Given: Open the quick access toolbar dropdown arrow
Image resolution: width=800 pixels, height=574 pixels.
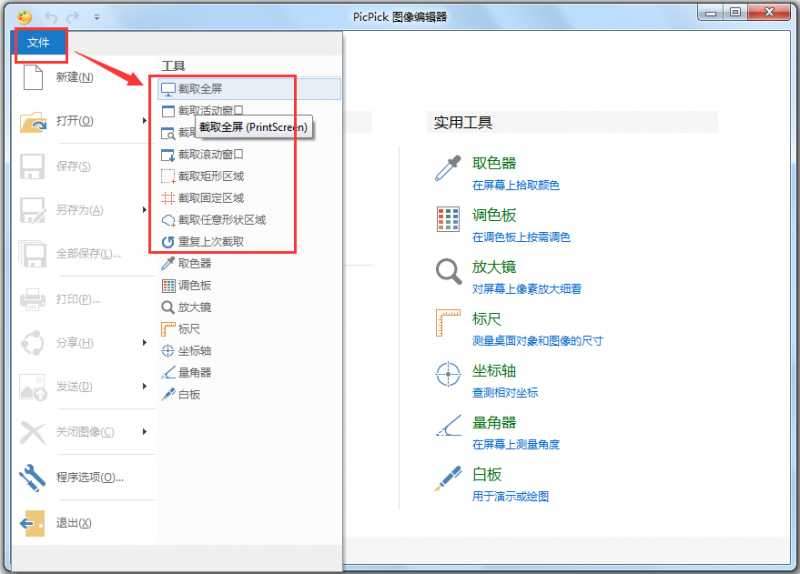Looking at the screenshot, I should click(97, 17).
